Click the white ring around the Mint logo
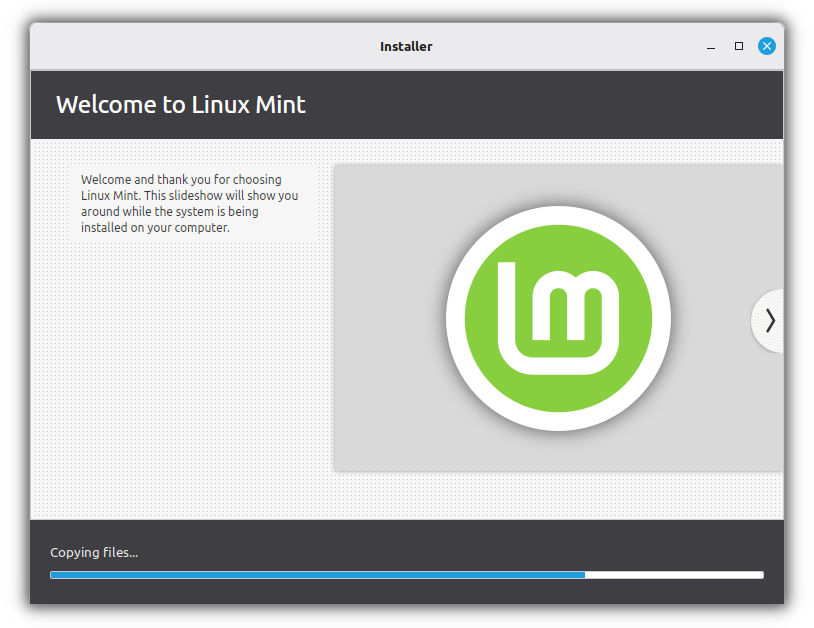This screenshot has width=814, height=628. pos(558,216)
